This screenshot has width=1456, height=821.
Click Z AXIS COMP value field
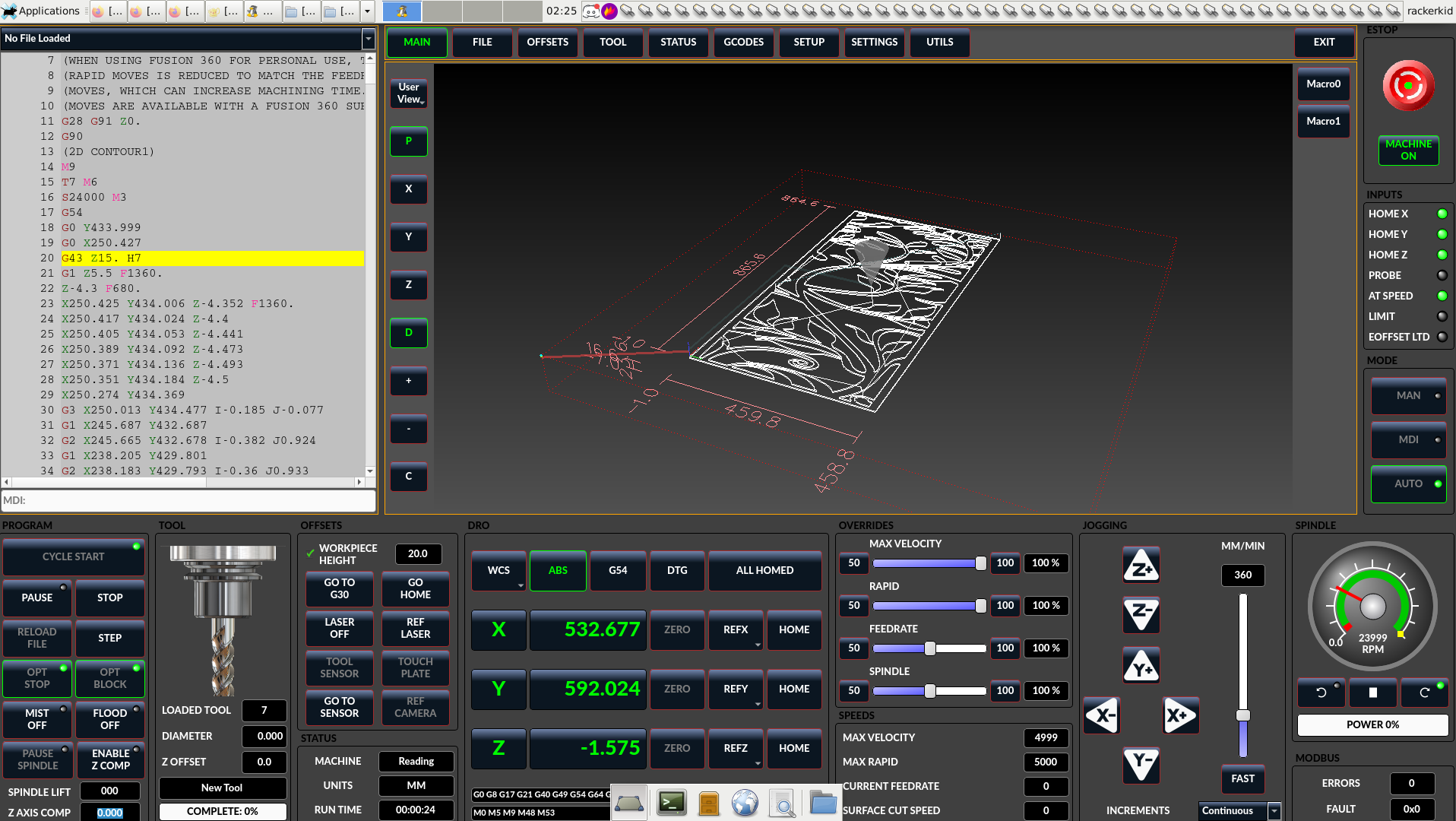pyautogui.click(x=109, y=813)
